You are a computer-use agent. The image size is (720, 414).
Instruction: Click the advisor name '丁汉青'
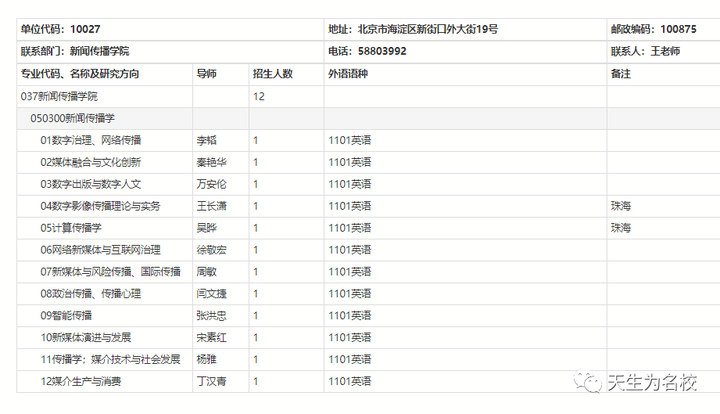[211, 381]
